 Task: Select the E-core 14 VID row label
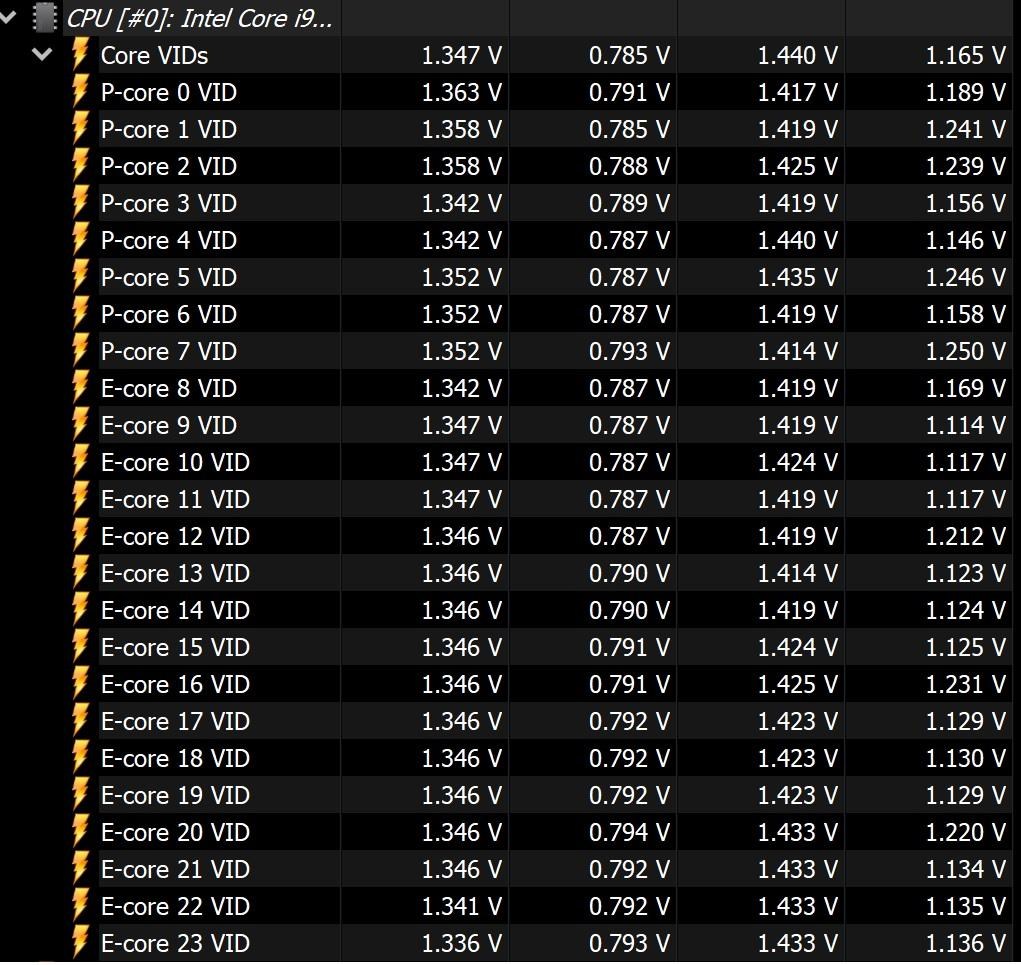[x=174, y=610]
